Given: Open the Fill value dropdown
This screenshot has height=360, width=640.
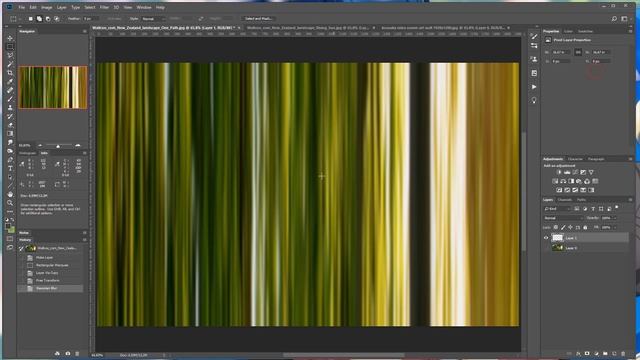Looking at the screenshot, I should (615, 227).
